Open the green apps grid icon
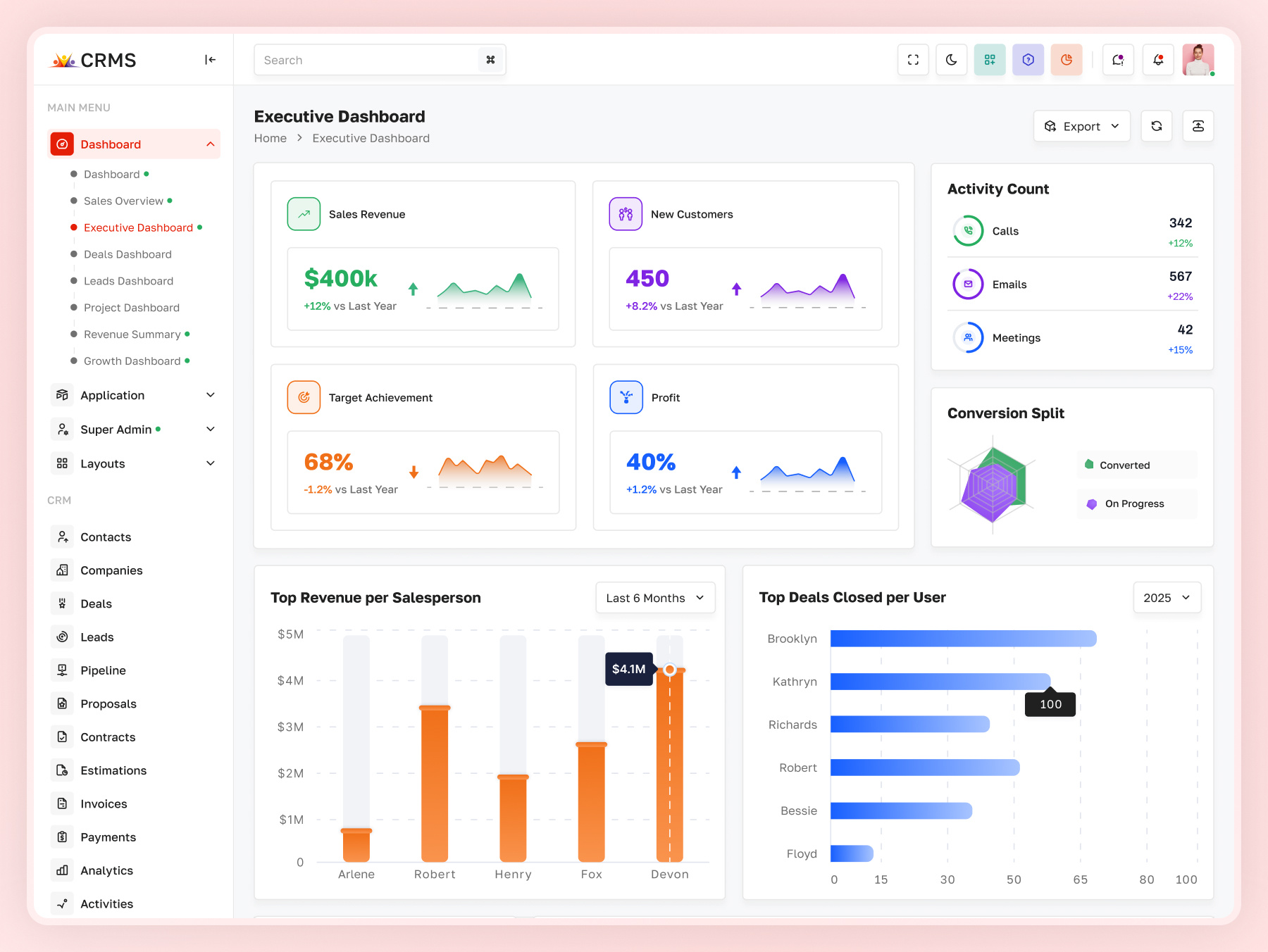Viewport: 1268px width, 952px height. coord(990,60)
